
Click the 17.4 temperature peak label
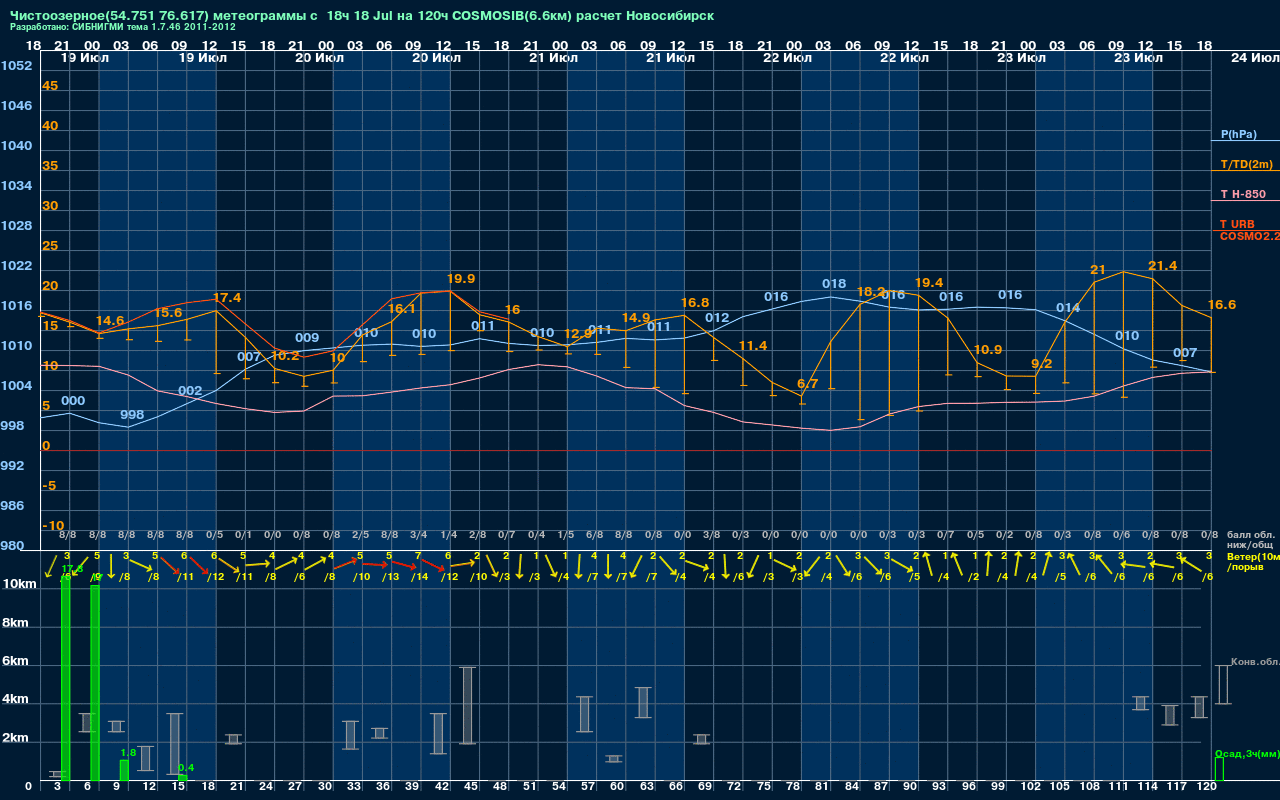[227, 298]
